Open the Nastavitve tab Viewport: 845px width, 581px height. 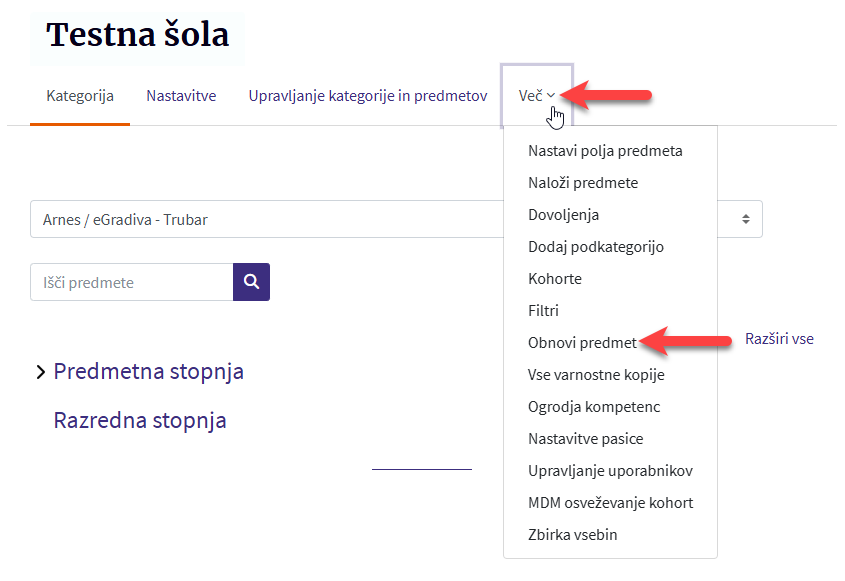(x=181, y=96)
